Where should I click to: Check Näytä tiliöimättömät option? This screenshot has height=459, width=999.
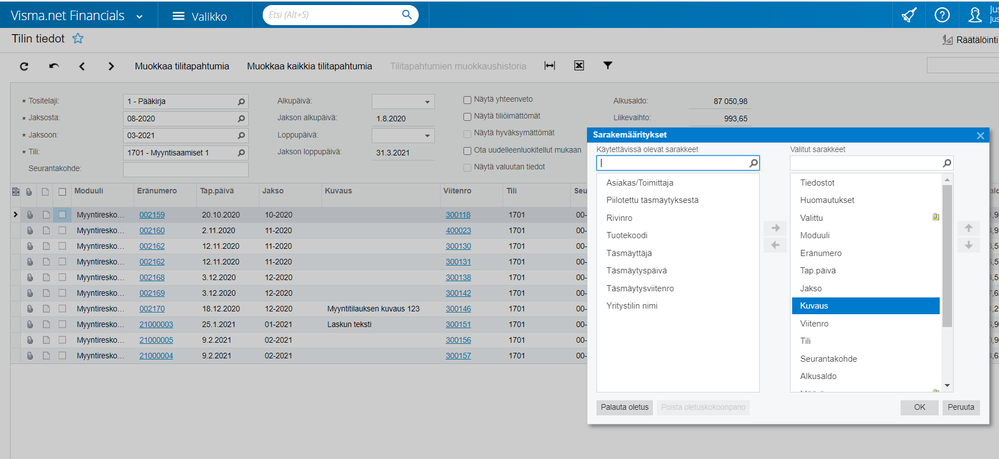coord(467,117)
